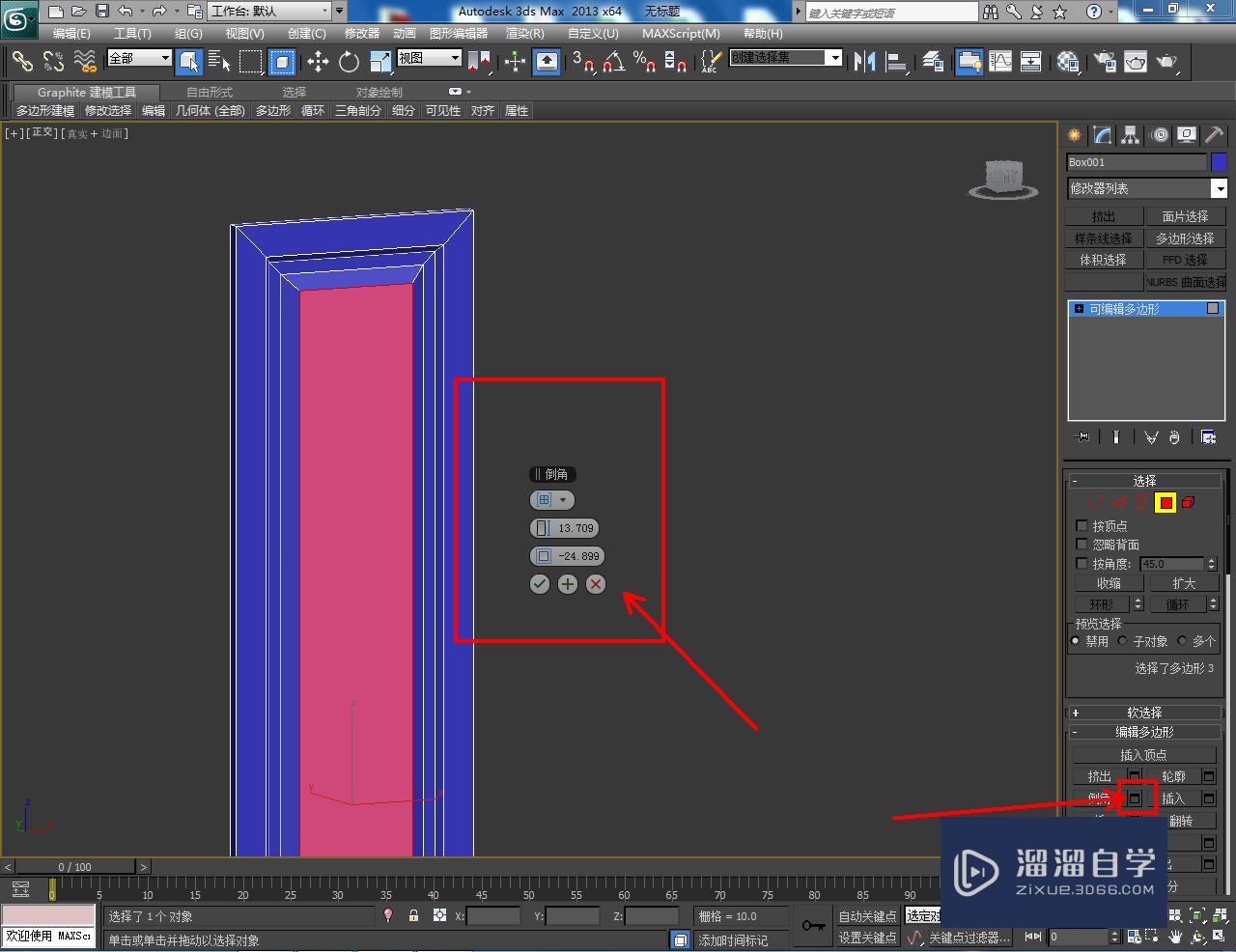
Task: Open Rendered Frame Window
Action: pos(1136,62)
